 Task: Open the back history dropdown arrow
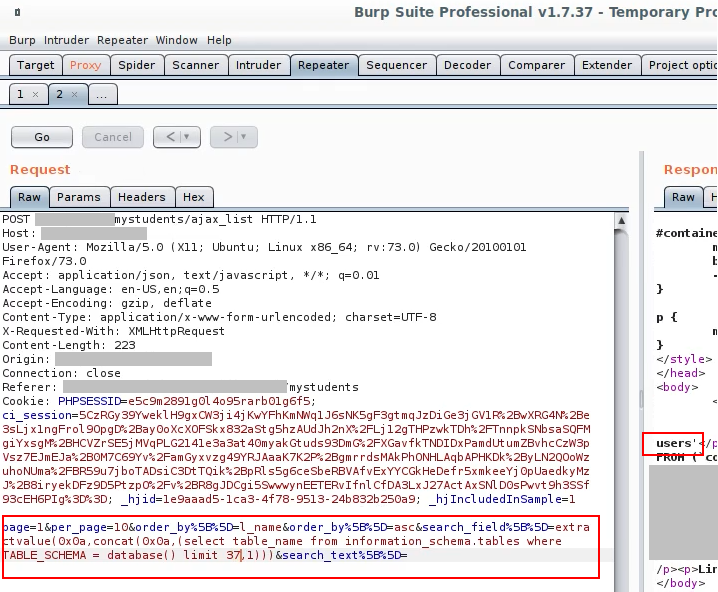[x=187, y=136]
